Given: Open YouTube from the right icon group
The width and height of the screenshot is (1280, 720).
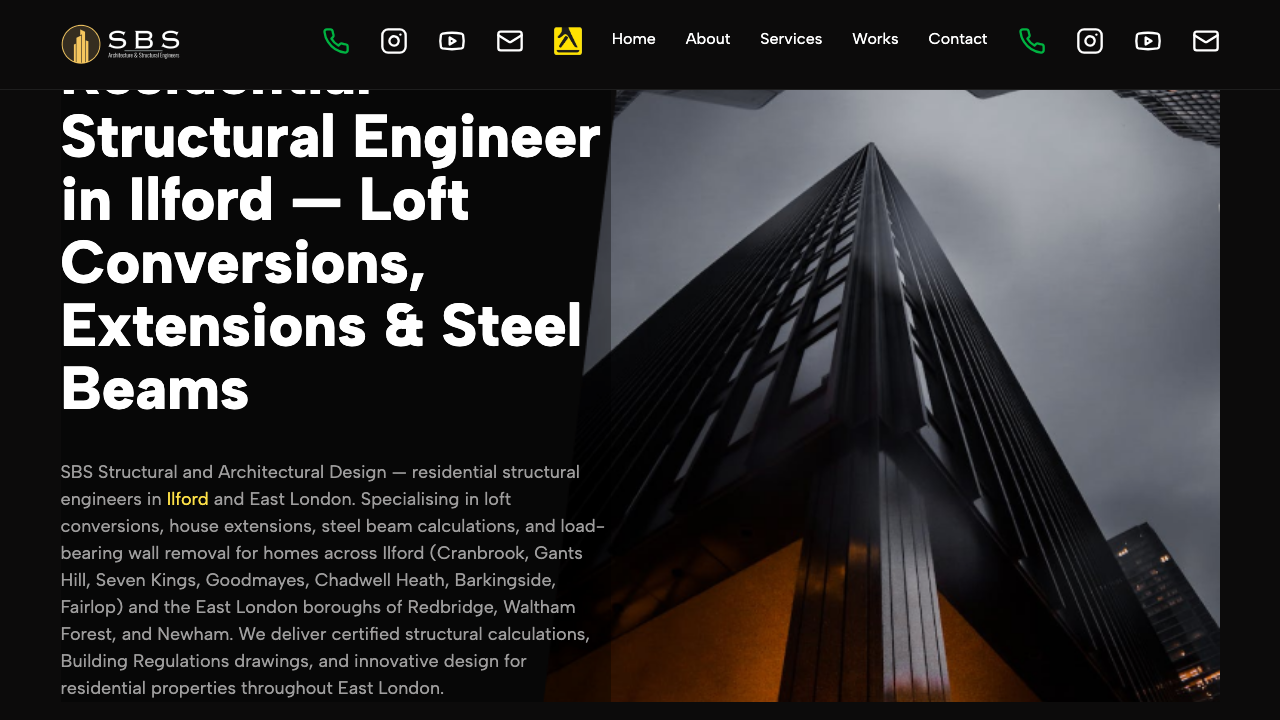Looking at the screenshot, I should pos(1147,41).
